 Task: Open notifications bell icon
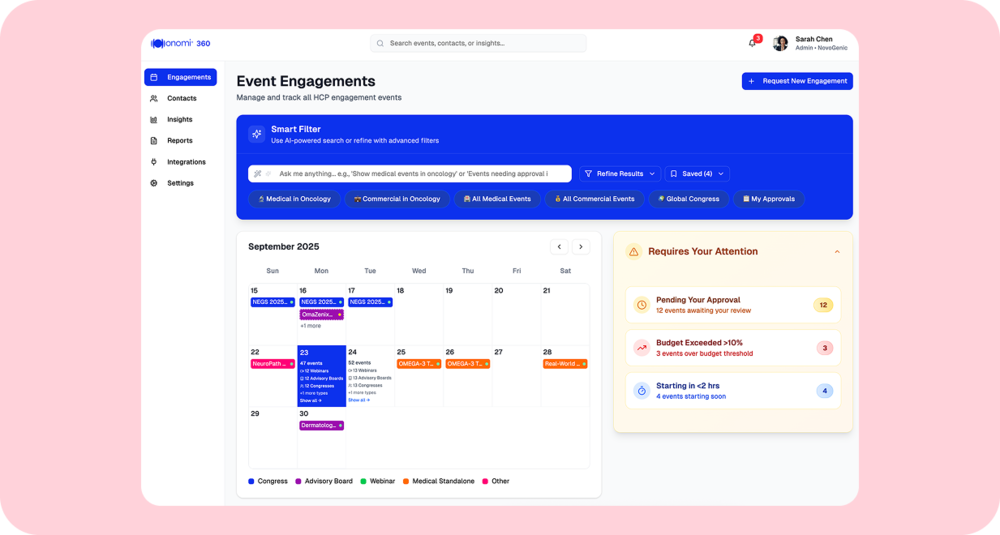753,43
